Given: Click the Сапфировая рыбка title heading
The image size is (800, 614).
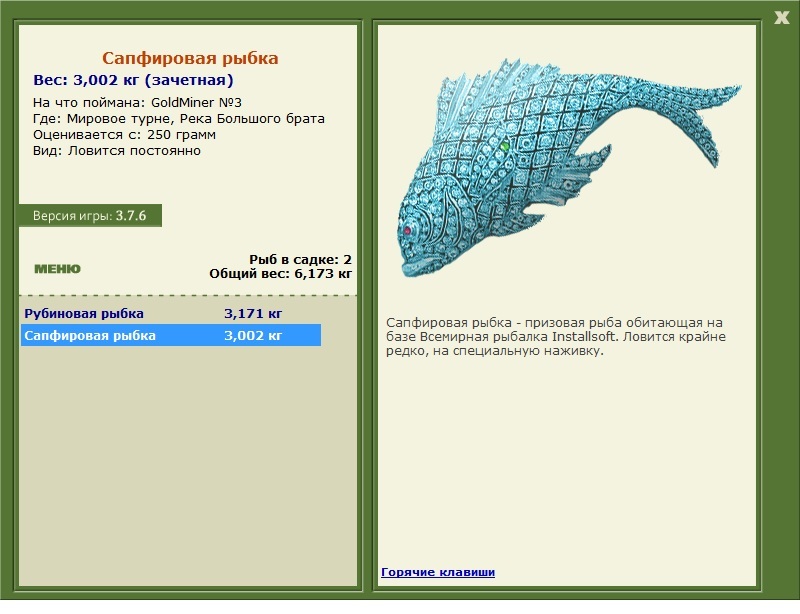Looking at the screenshot, I should point(190,58).
